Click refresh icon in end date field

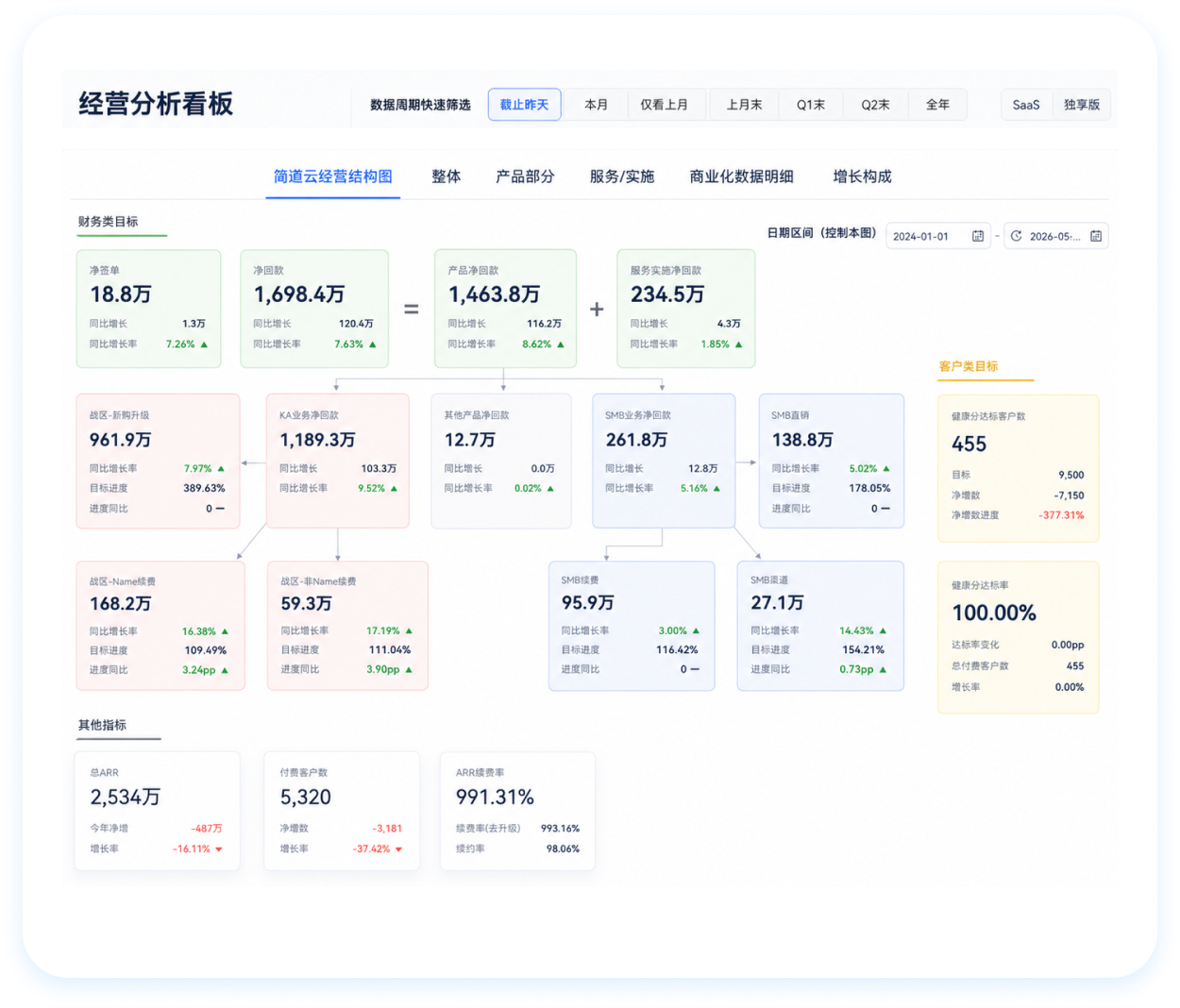click(1017, 236)
